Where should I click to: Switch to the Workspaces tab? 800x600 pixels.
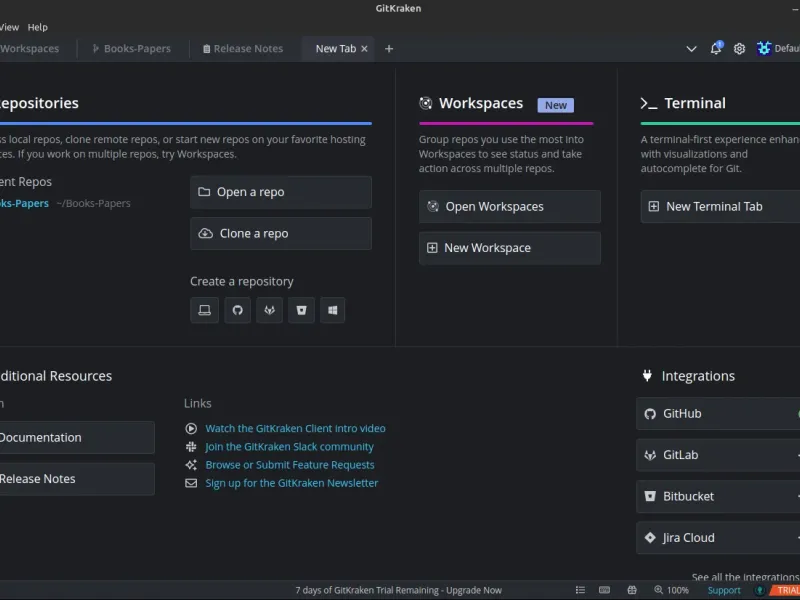pyautogui.click(x=30, y=48)
